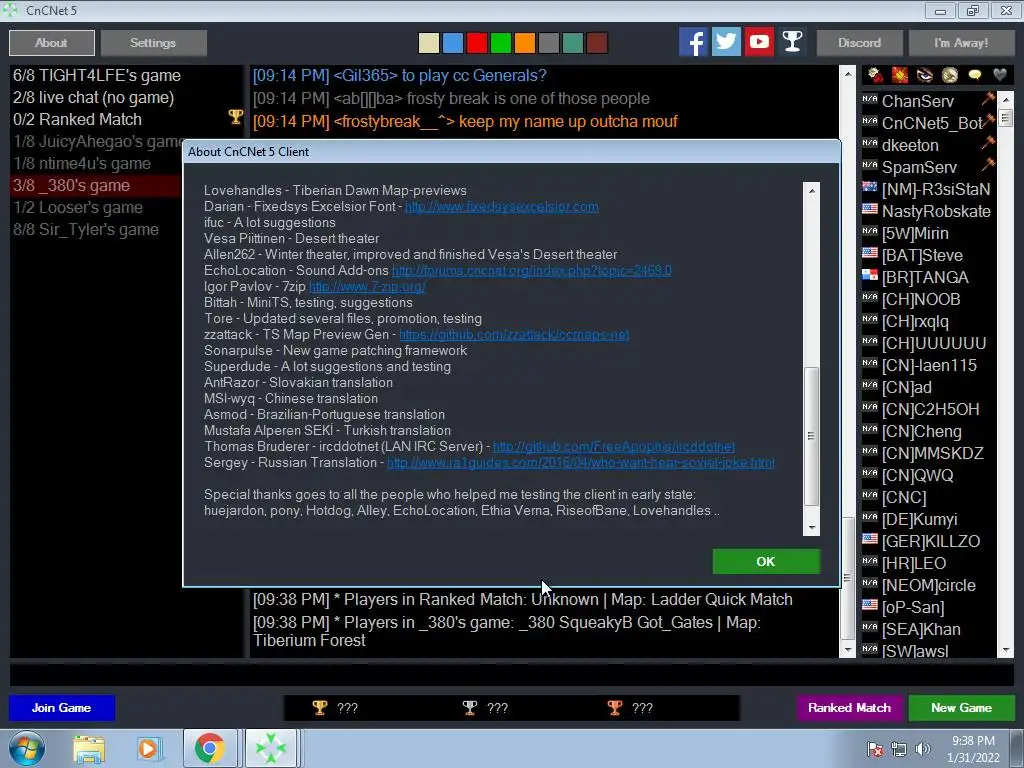This screenshot has height=768, width=1024.
Task: Select player [GER]KILLZO in user list
Action: click(x=931, y=541)
